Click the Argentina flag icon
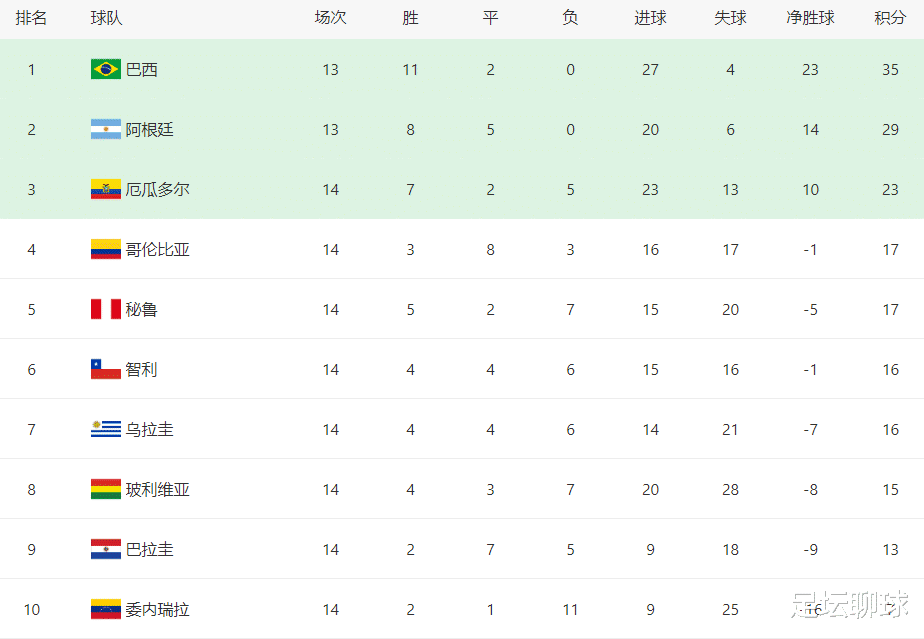 pos(106,129)
